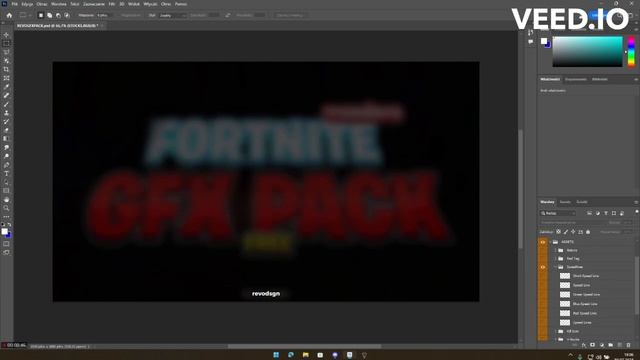Screen dimensions: 640x360
Task: Show the Red Tag group visibility box
Action: coord(543,258)
